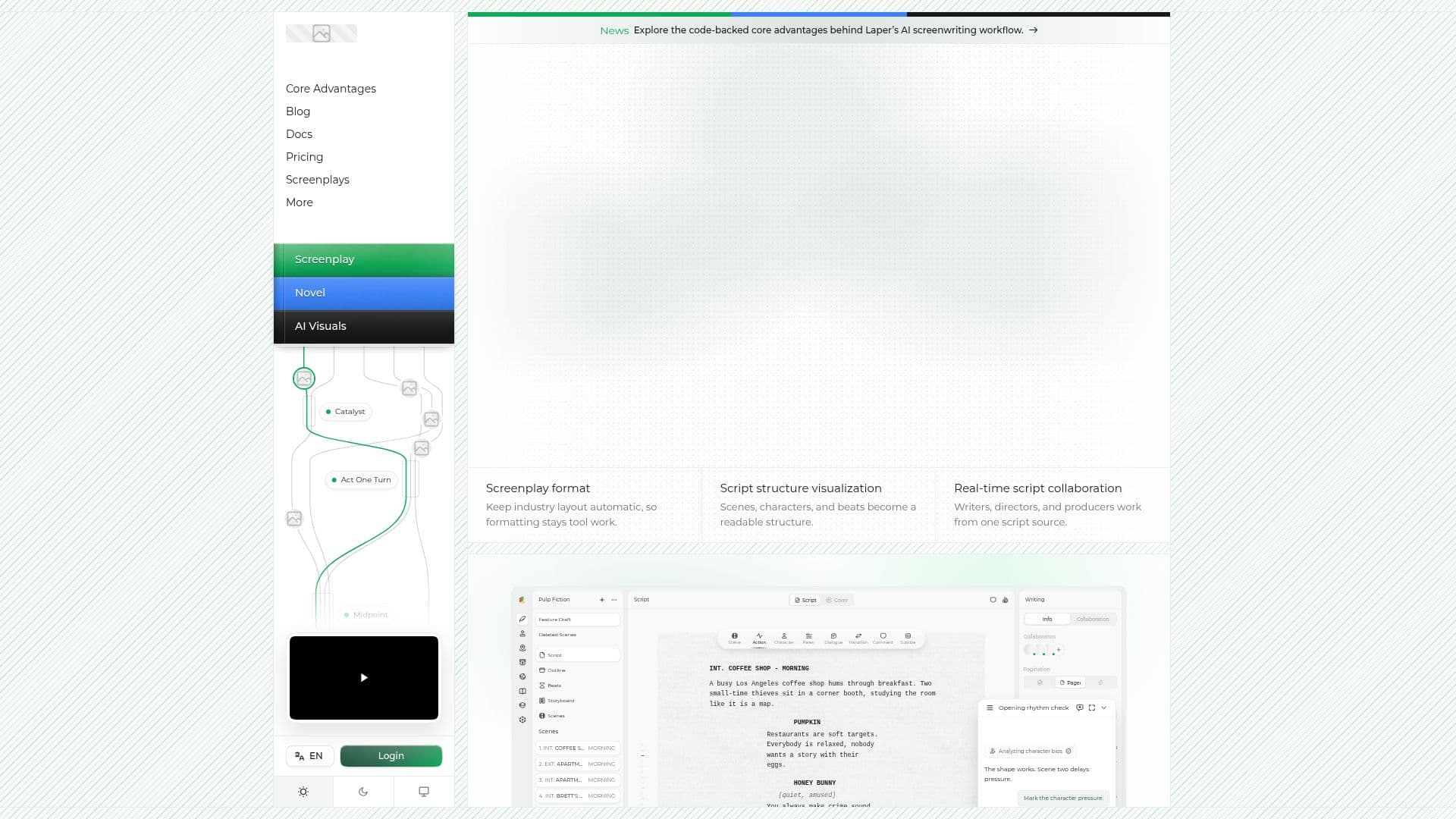
Task: Click the green-circled image node in story map
Action: [304, 378]
